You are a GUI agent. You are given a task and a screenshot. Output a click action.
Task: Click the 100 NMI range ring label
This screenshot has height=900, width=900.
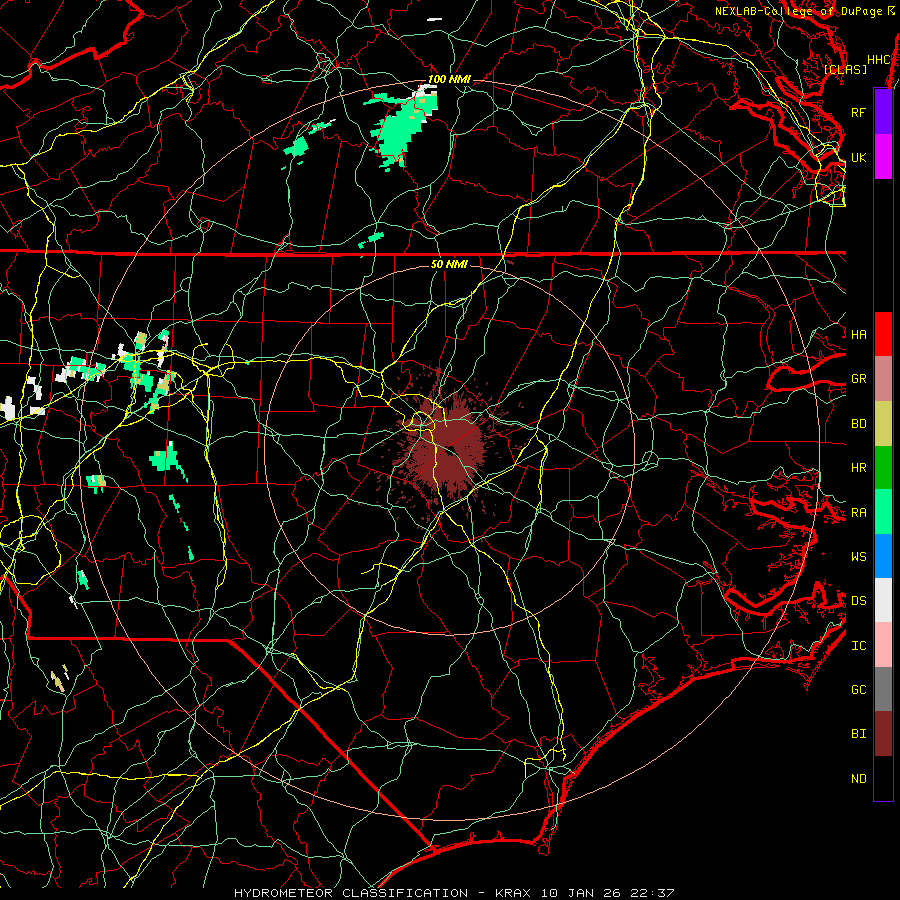pos(449,79)
